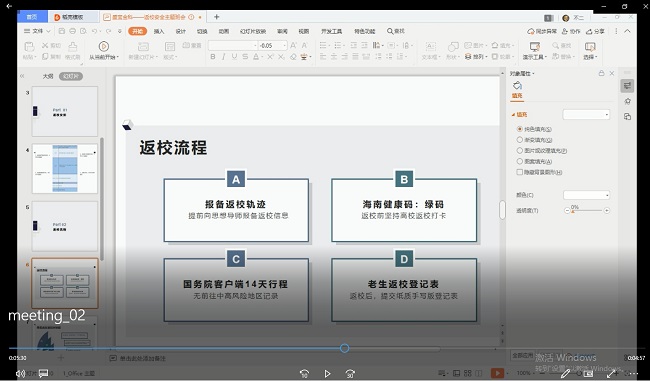Viewport: 650px width, 381px height.
Task: Skip video forward 30 seconds
Action: [350, 374]
